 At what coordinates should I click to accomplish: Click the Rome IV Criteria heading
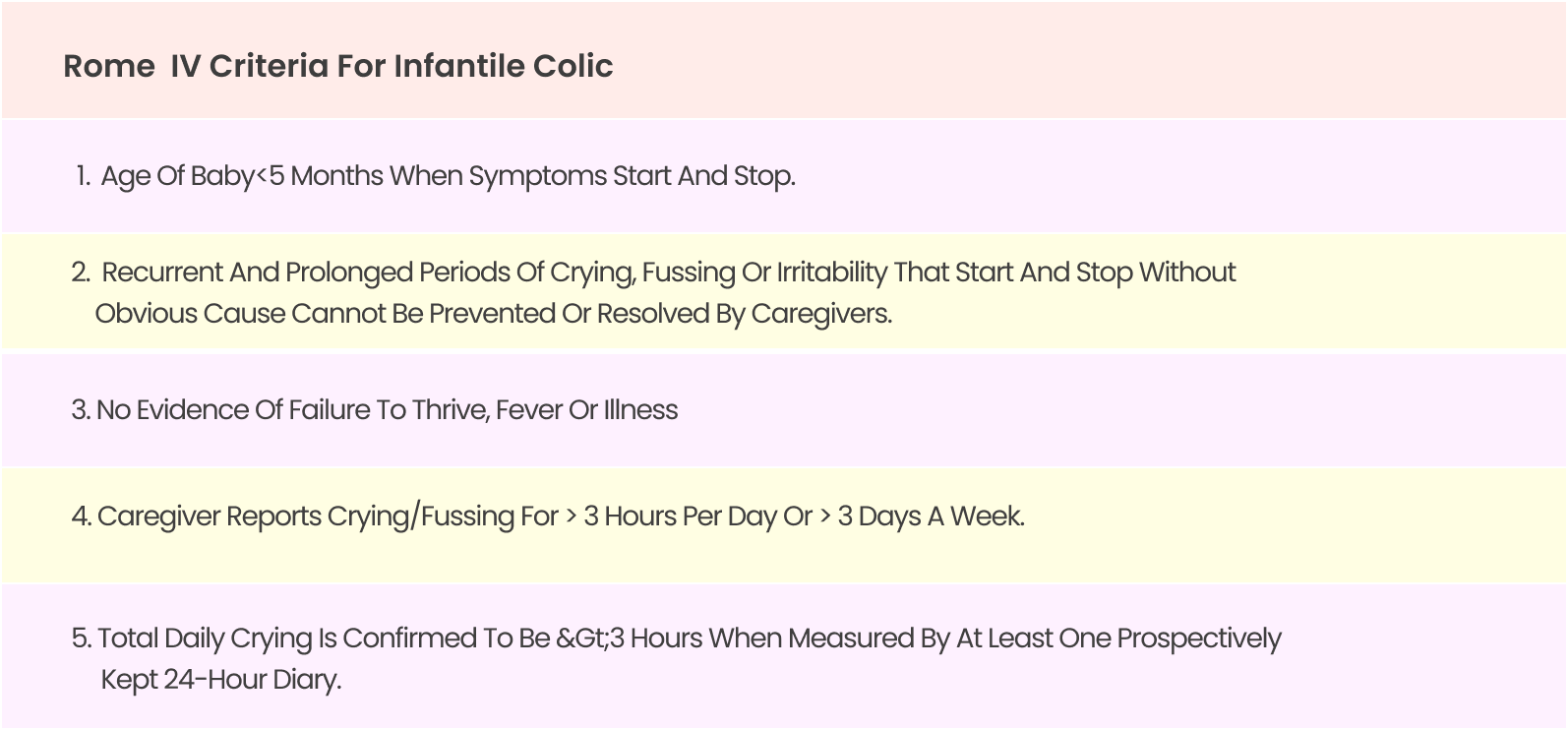338,66
